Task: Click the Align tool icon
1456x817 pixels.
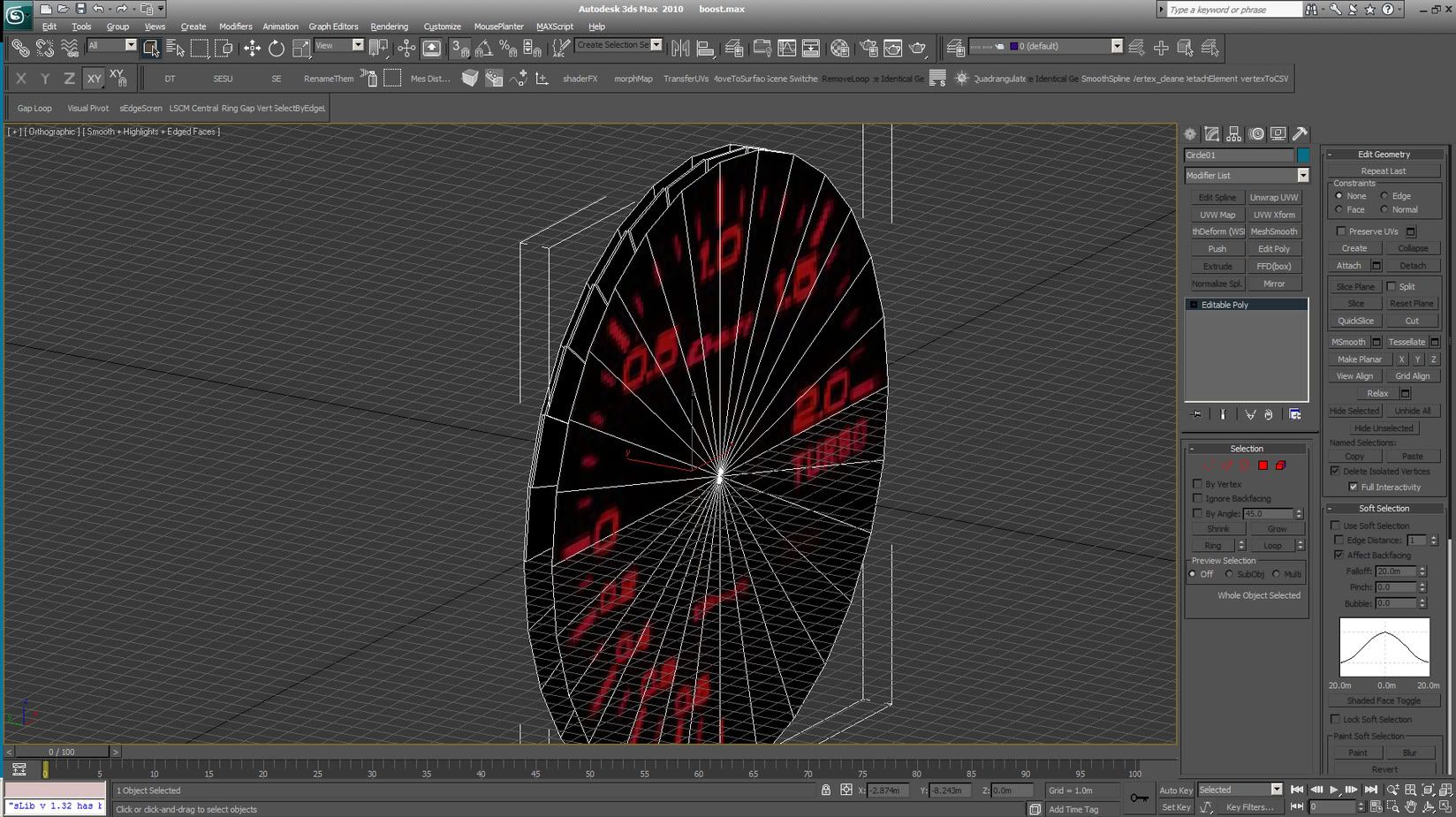Action: 705,48
